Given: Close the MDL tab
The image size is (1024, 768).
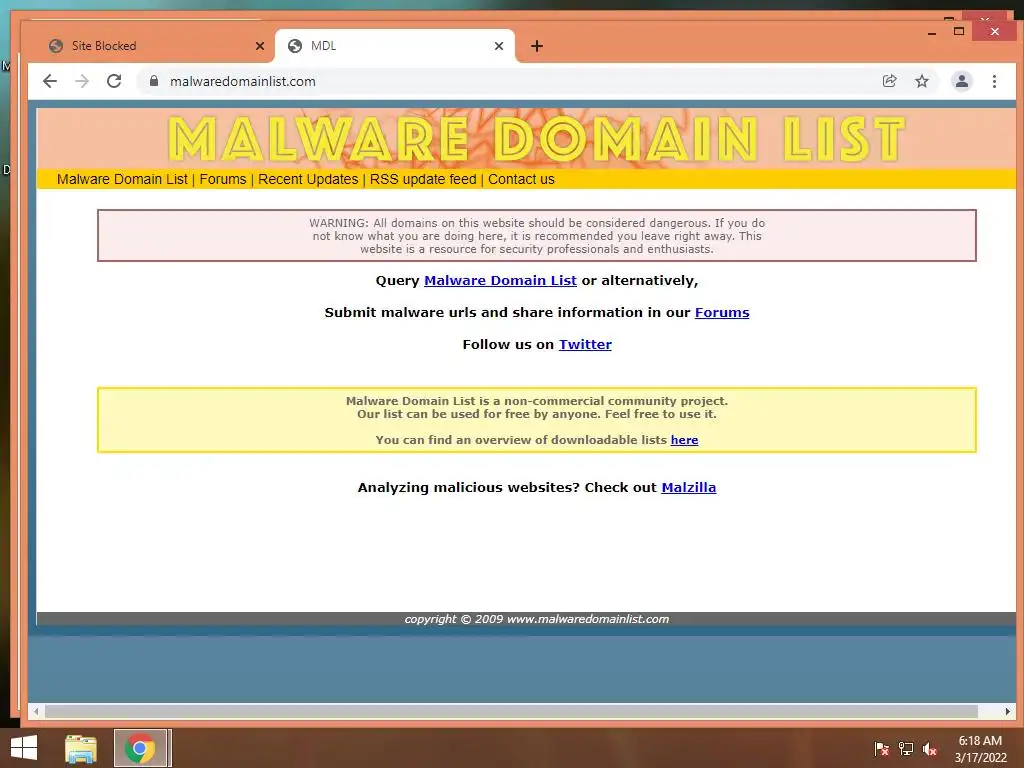Looking at the screenshot, I should click(x=499, y=46).
